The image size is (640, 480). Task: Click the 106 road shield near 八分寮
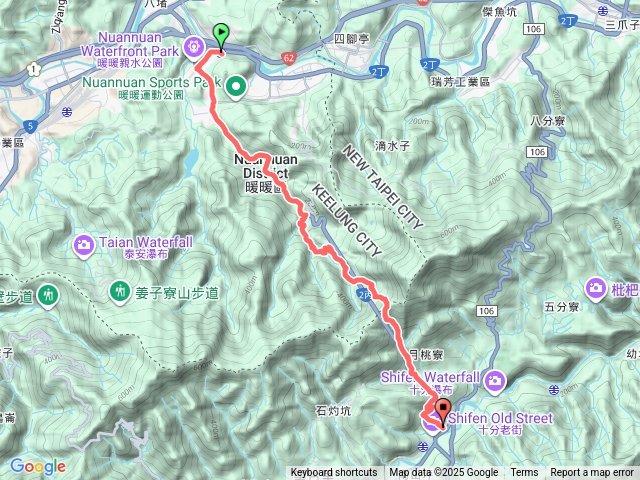pos(537,152)
